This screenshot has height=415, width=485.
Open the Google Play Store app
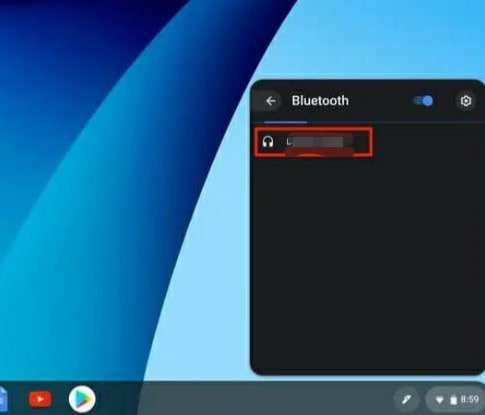82,399
